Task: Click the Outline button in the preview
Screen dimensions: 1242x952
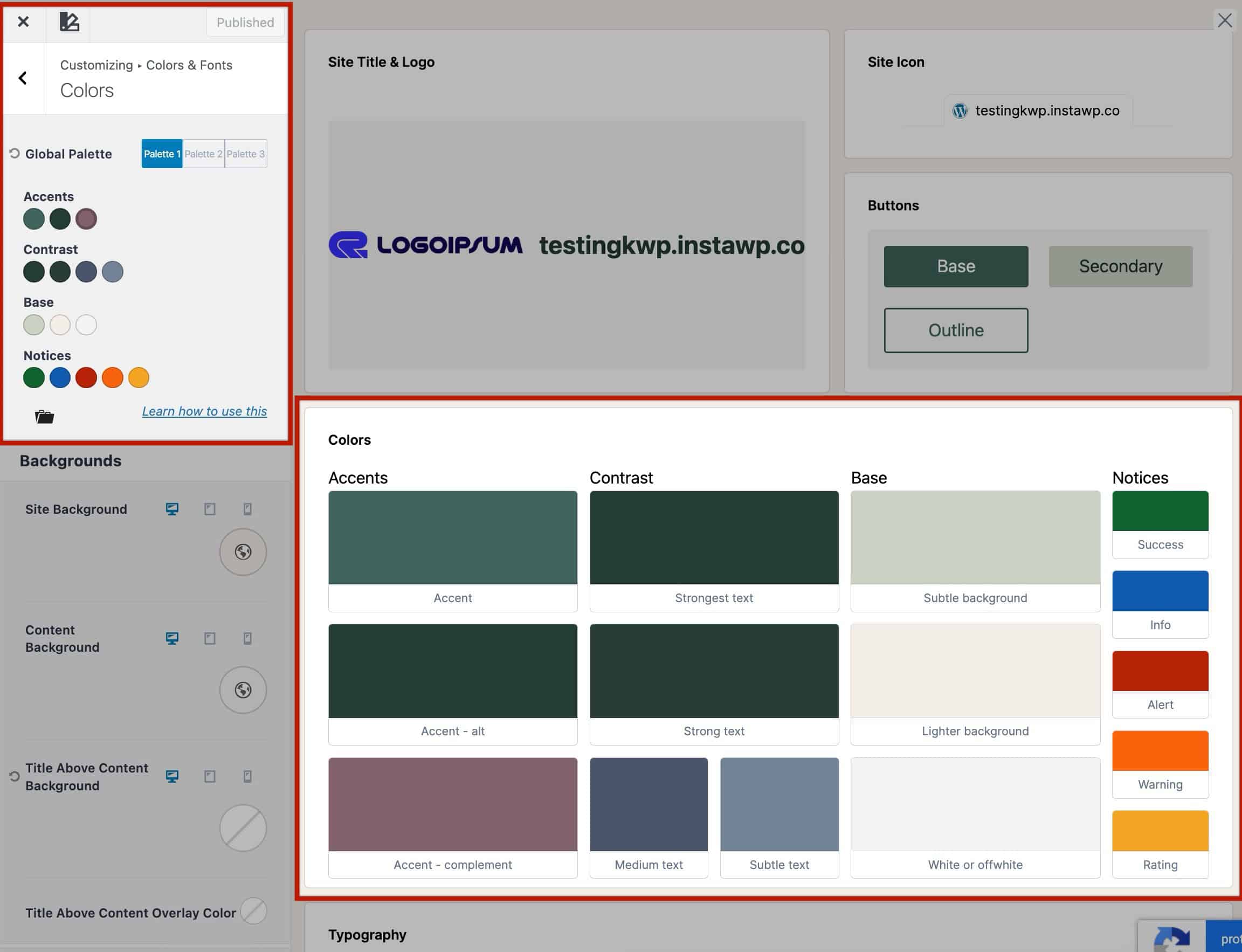Action: [955, 330]
